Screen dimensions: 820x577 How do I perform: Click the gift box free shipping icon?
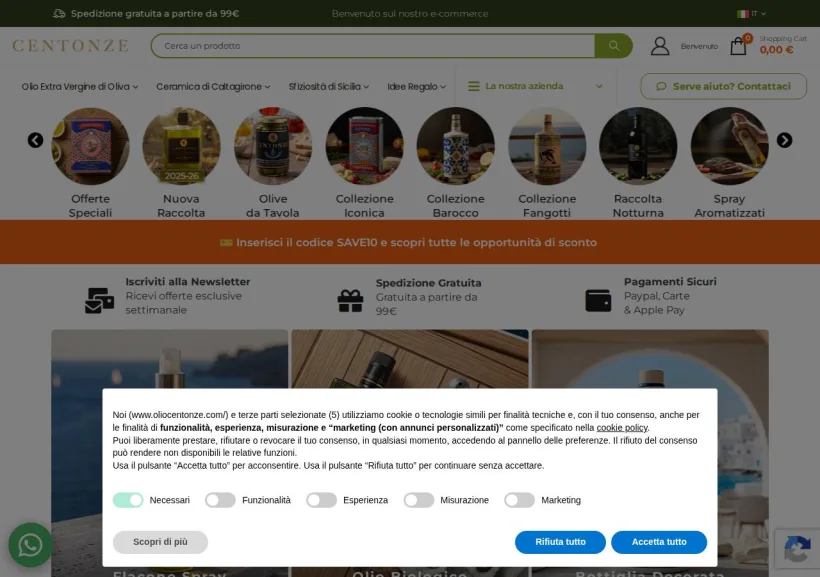(x=350, y=301)
